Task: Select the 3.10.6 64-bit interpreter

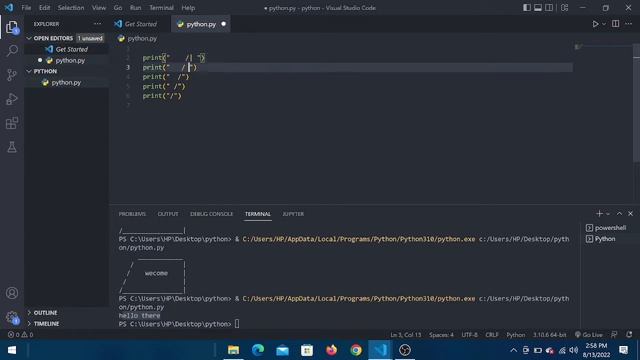Action: coord(549,335)
